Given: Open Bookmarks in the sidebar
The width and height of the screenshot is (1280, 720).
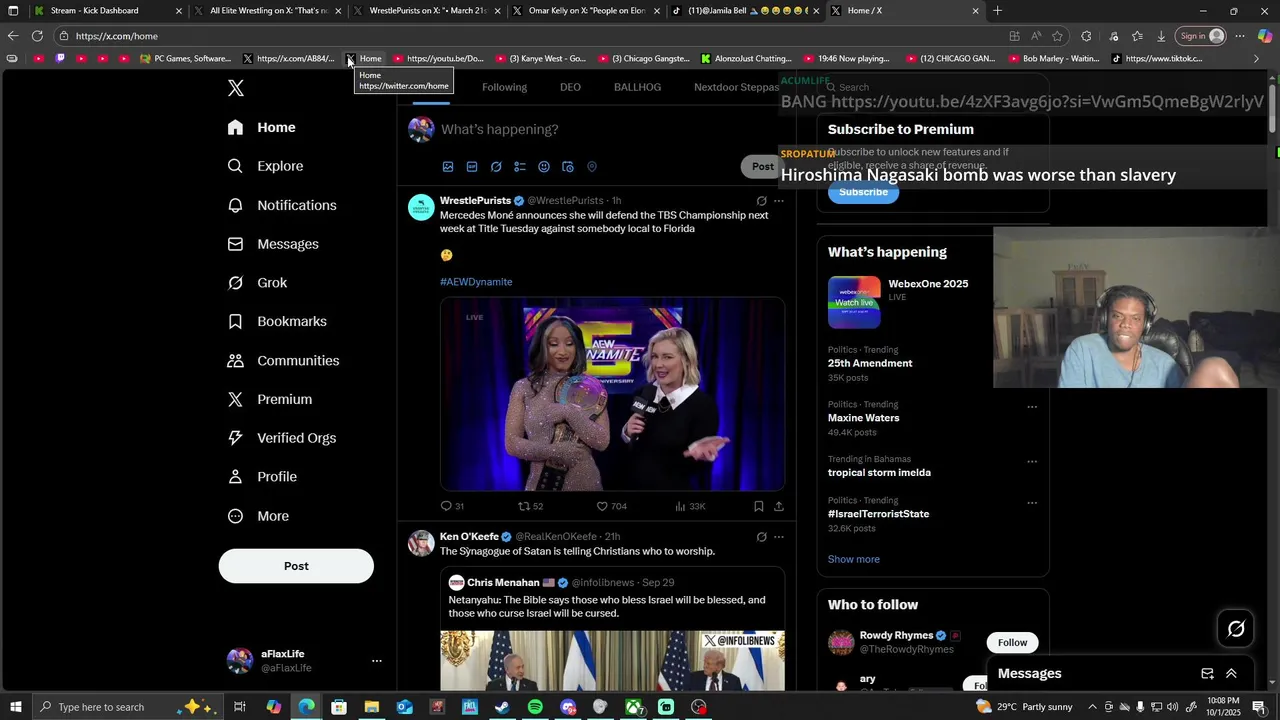Looking at the screenshot, I should (x=277, y=321).
